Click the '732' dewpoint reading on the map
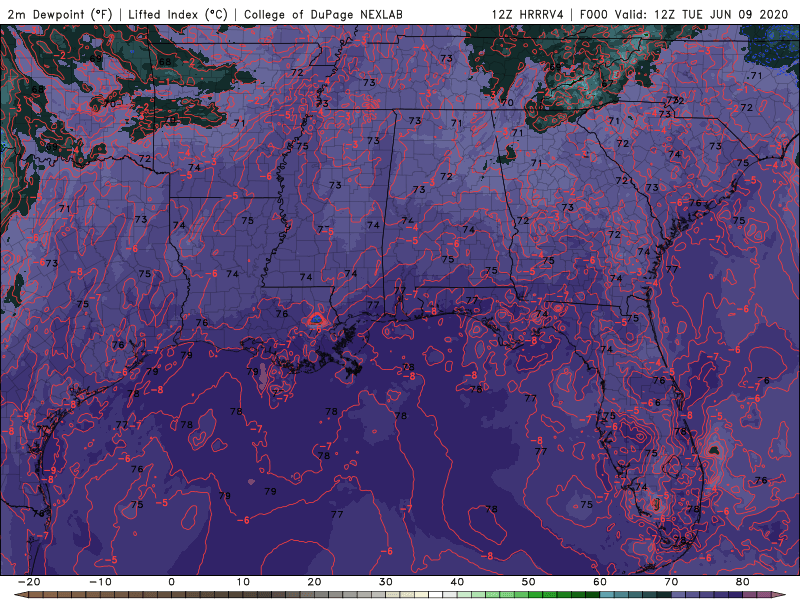The width and height of the screenshot is (800, 600). pyautogui.click(x=676, y=101)
